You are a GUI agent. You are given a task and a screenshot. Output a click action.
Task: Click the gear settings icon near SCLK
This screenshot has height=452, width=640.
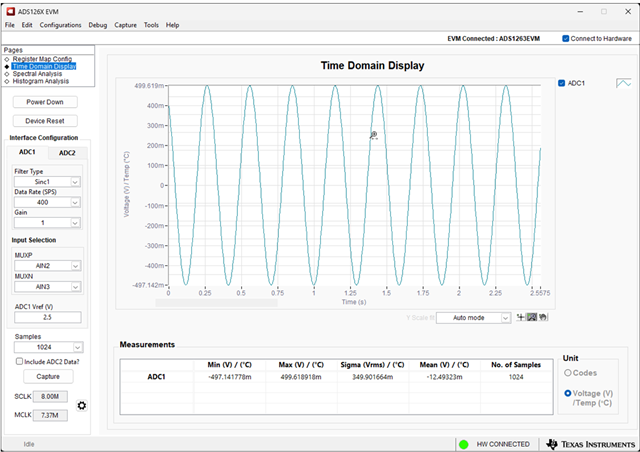(82, 405)
